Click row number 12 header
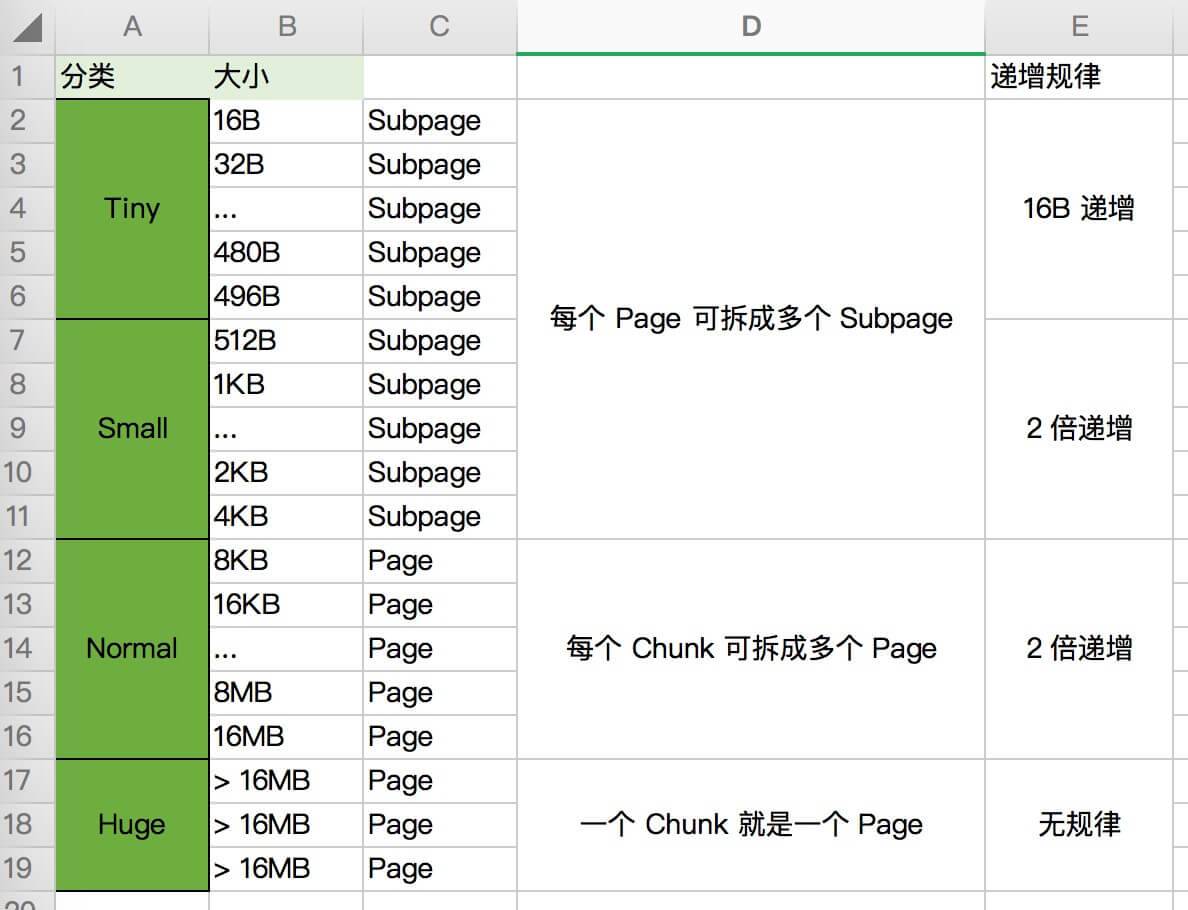Screen dimensions: 1188x910 coord(18,561)
